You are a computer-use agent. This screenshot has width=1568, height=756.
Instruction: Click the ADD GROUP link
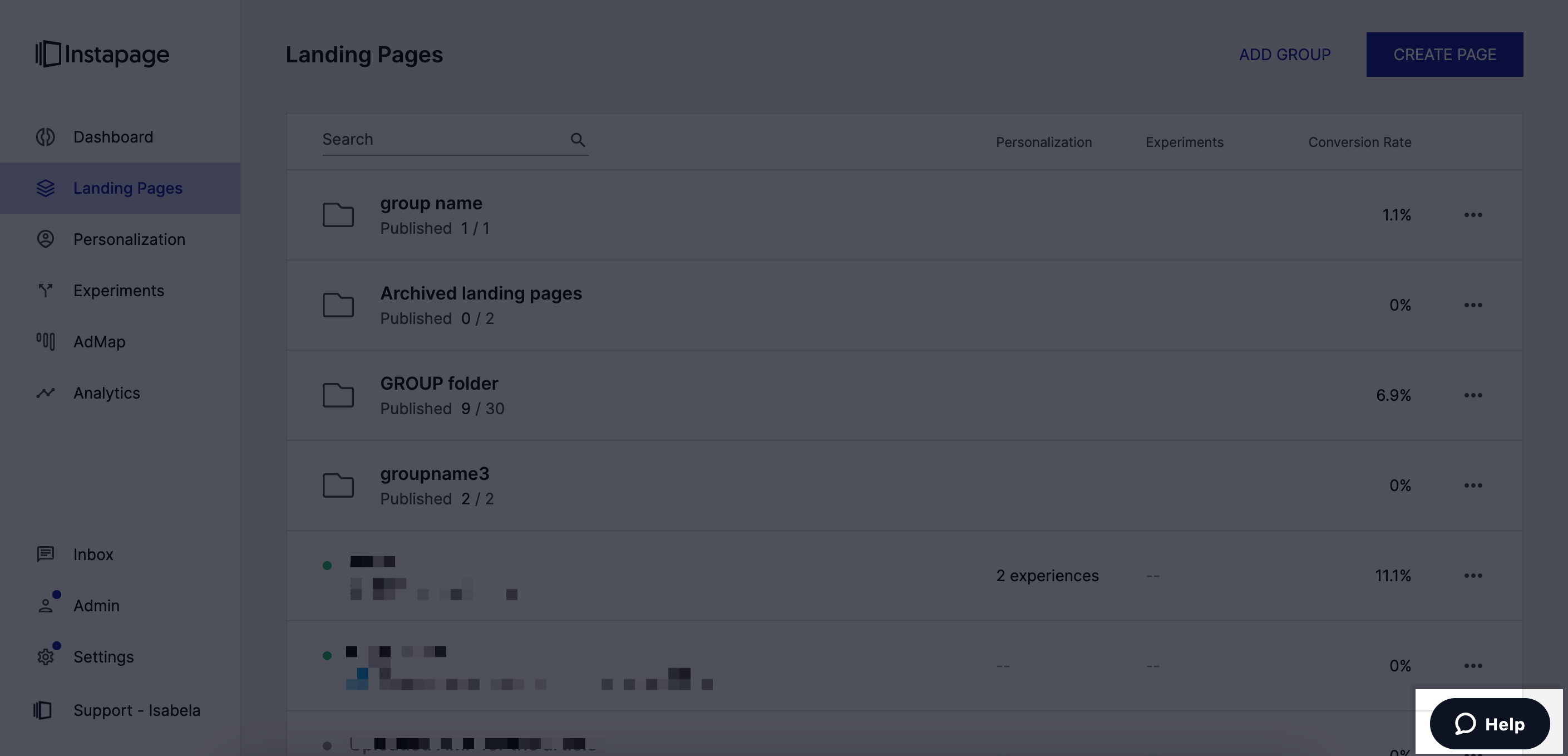[1284, 54]
